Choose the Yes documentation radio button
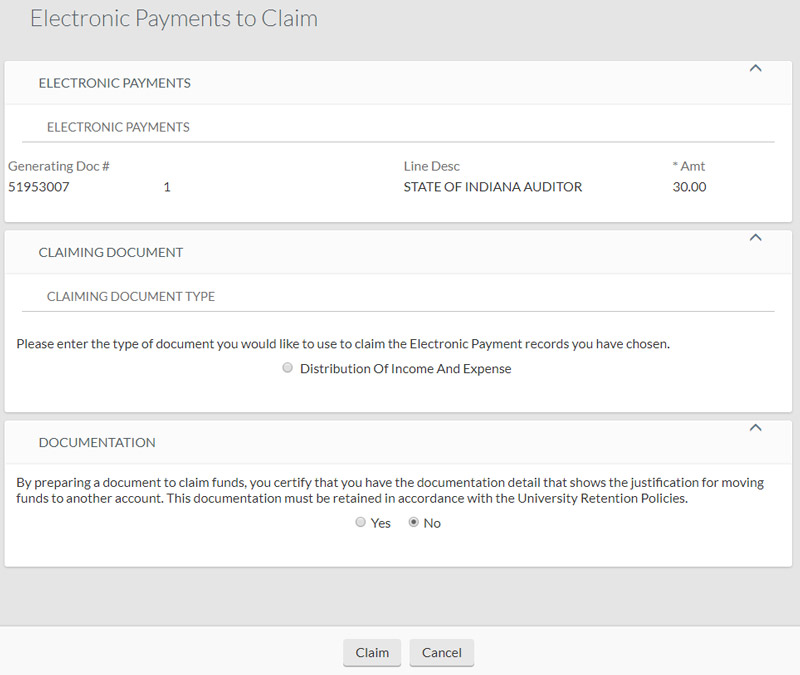This screenshot has height=675, width=800. point(361,523)
